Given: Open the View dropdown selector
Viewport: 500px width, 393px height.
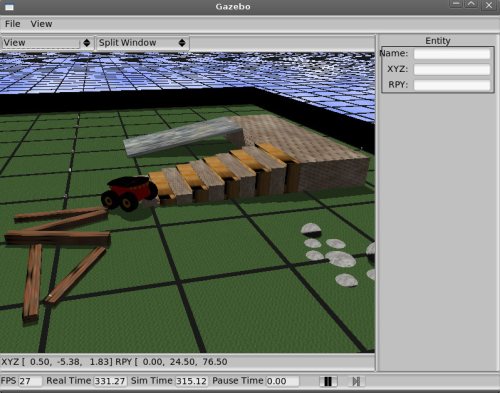Looking at the screenshot, I should [47, 43].
